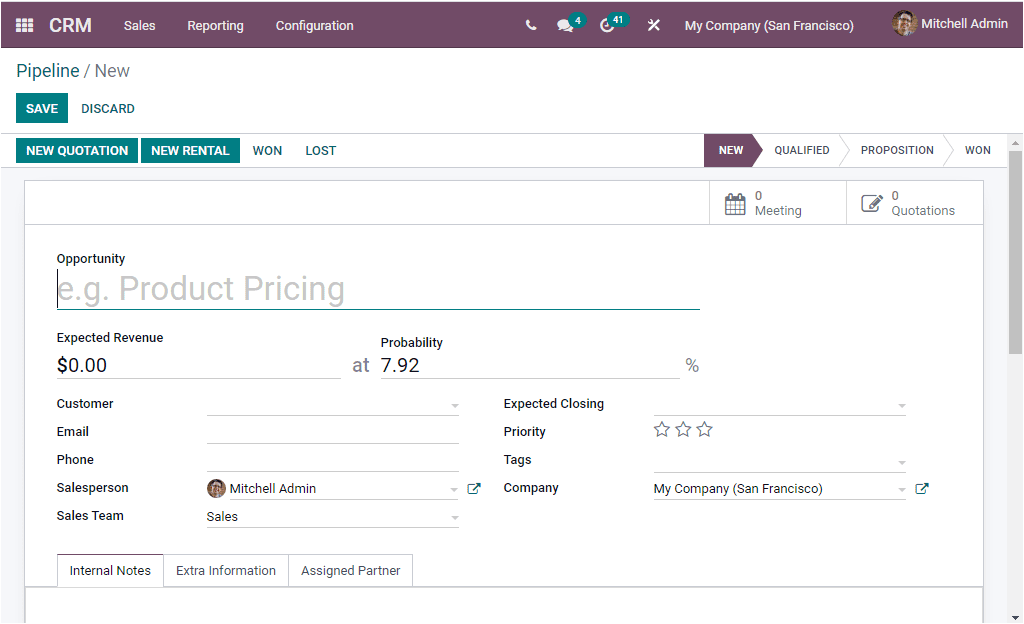This screenshot has width=1024, height=624.
Task: Toggle the third priority star
Action: [704, 428]
